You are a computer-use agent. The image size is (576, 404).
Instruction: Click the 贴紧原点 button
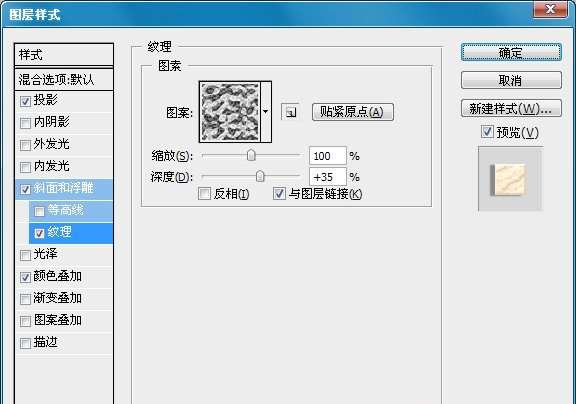tap(353, 112)
